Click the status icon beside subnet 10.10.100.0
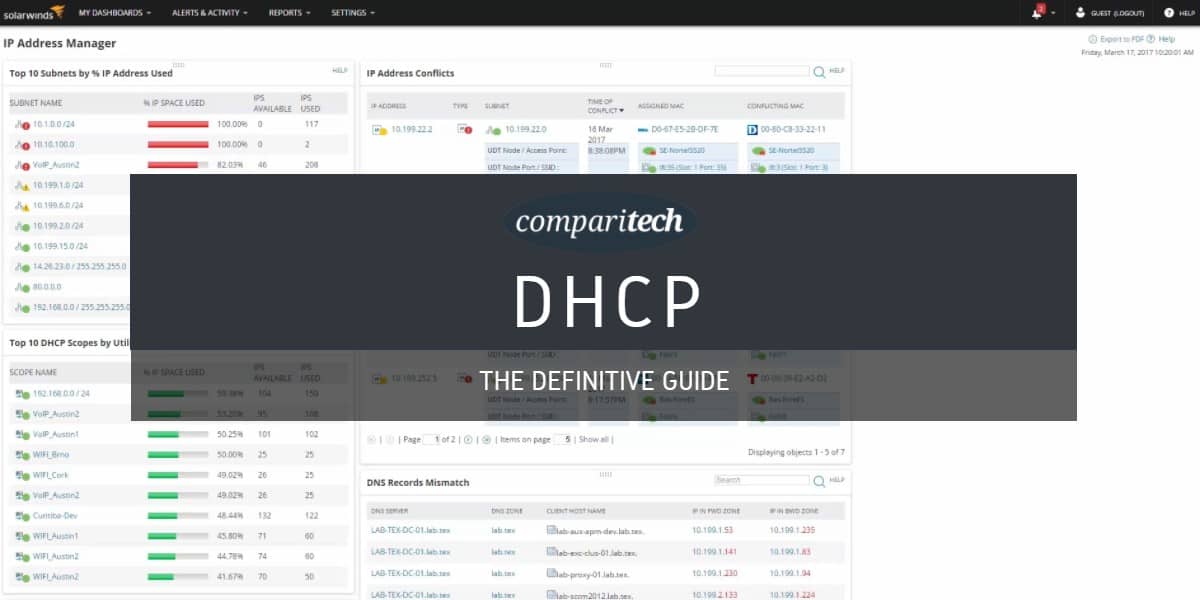The height and width of the screenshot is (600, 1200). pos(22,145)
